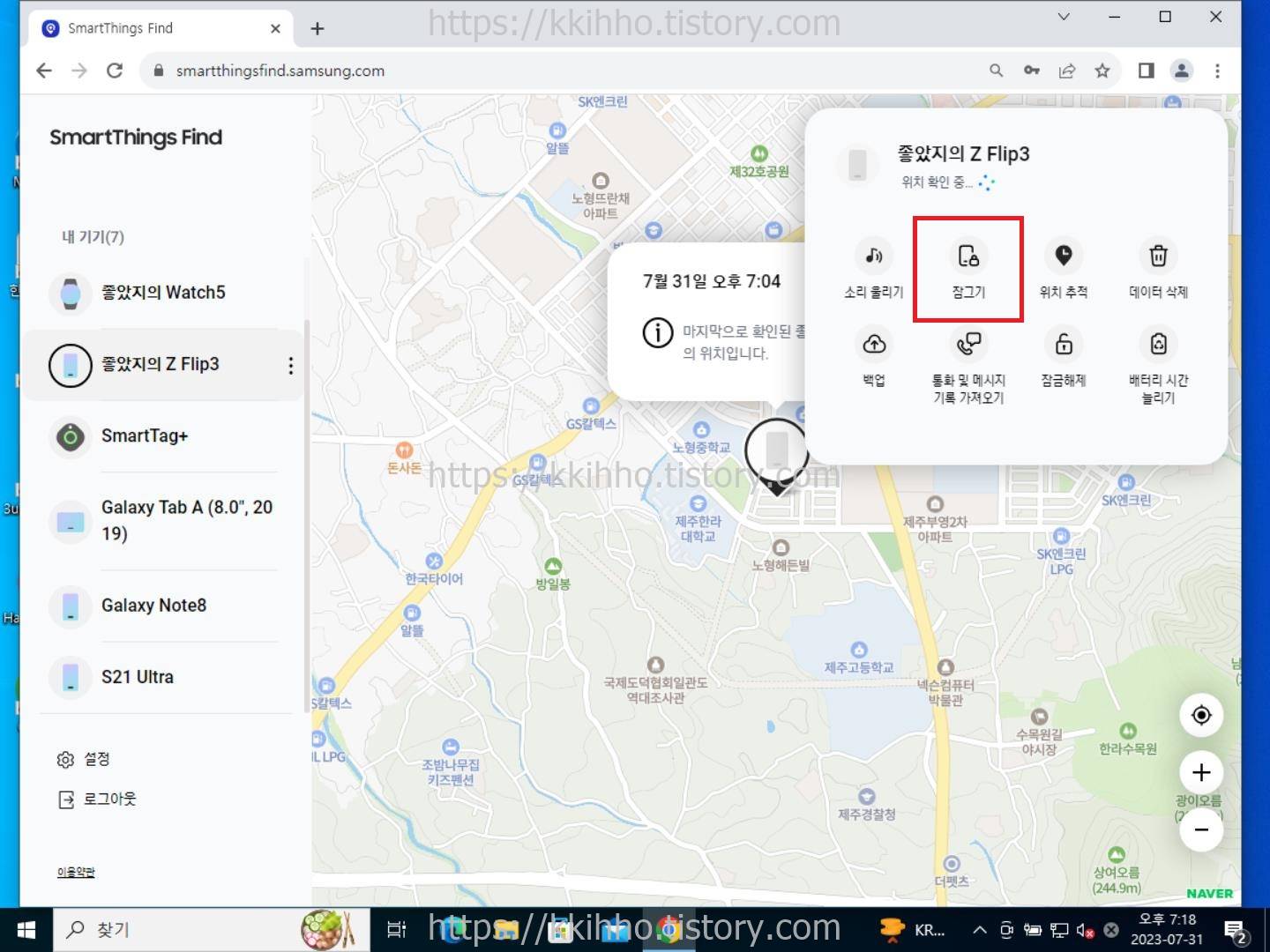Switch to SmartThings Find tab
This screenshot has height=952, width=1270.
click(x=159, y=28)
